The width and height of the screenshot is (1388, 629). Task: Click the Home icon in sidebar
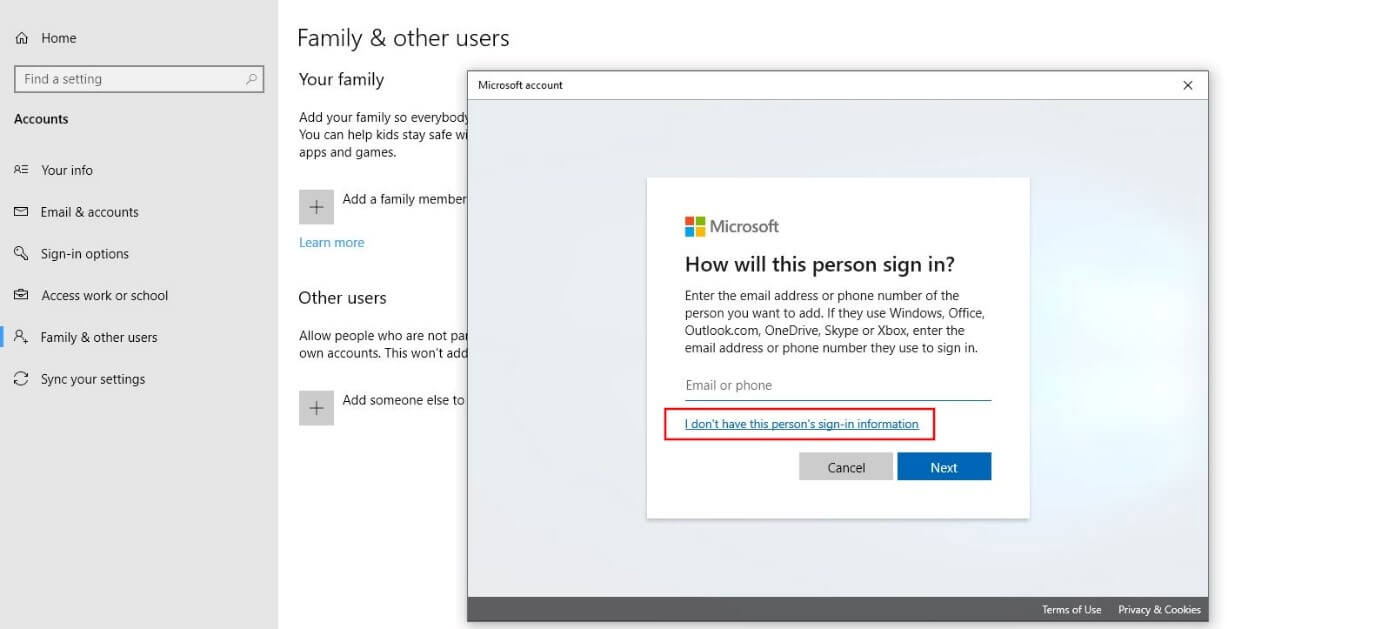(x=21, y=38)
